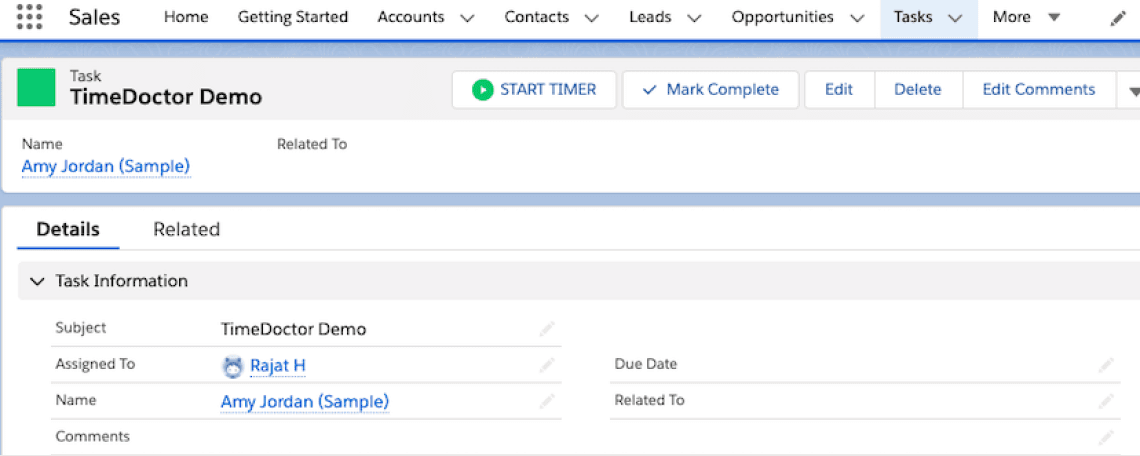Expand the Accounts dropdown chevron
This screenshot has width=1140, height=456.
(466, 18)
